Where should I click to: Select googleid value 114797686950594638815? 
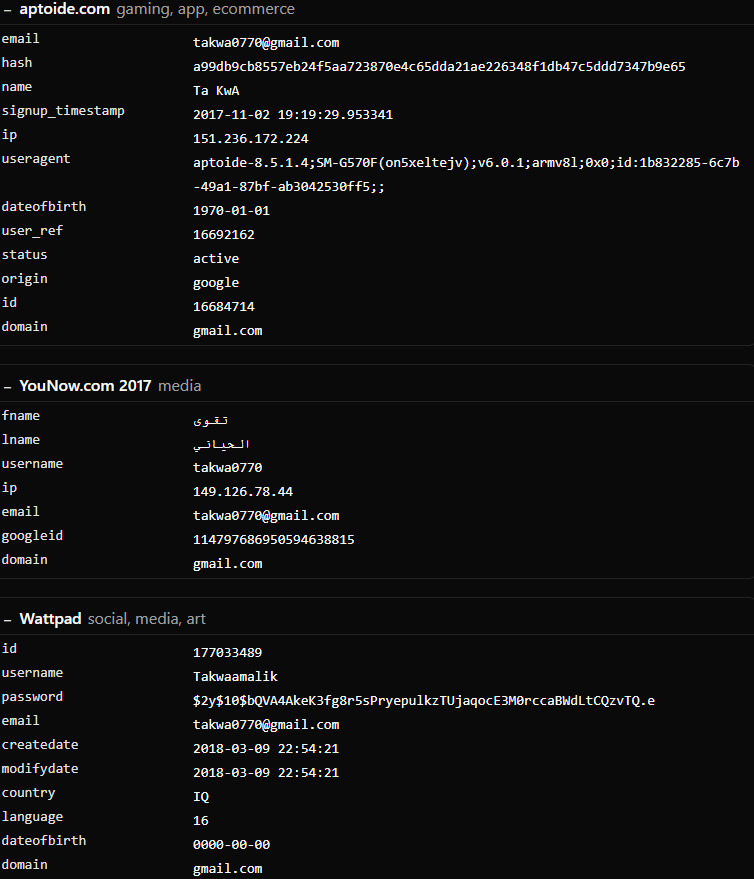click(274, 540)
